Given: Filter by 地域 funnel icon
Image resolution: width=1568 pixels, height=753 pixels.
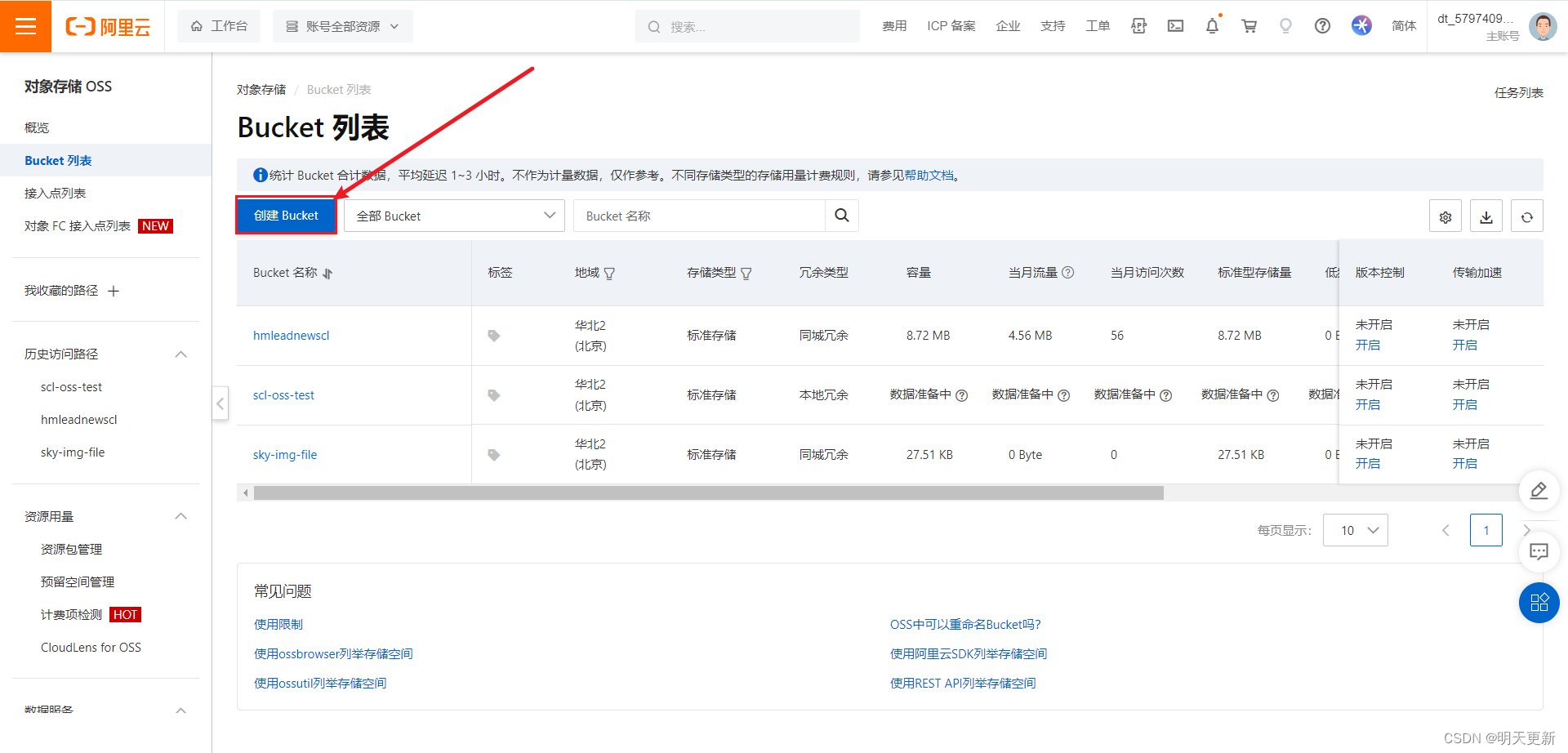Looking at the screenshot, I should pos(609,274).
